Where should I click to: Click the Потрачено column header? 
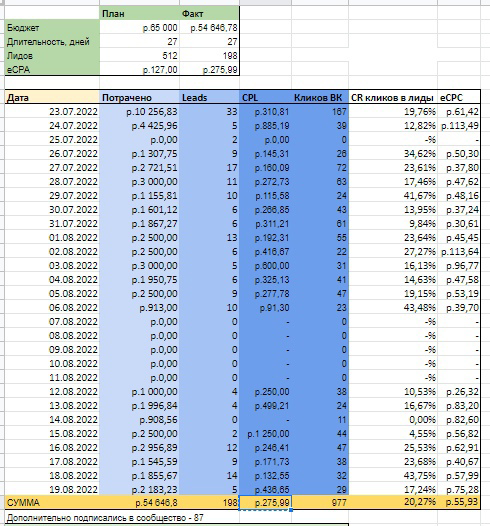140,98
